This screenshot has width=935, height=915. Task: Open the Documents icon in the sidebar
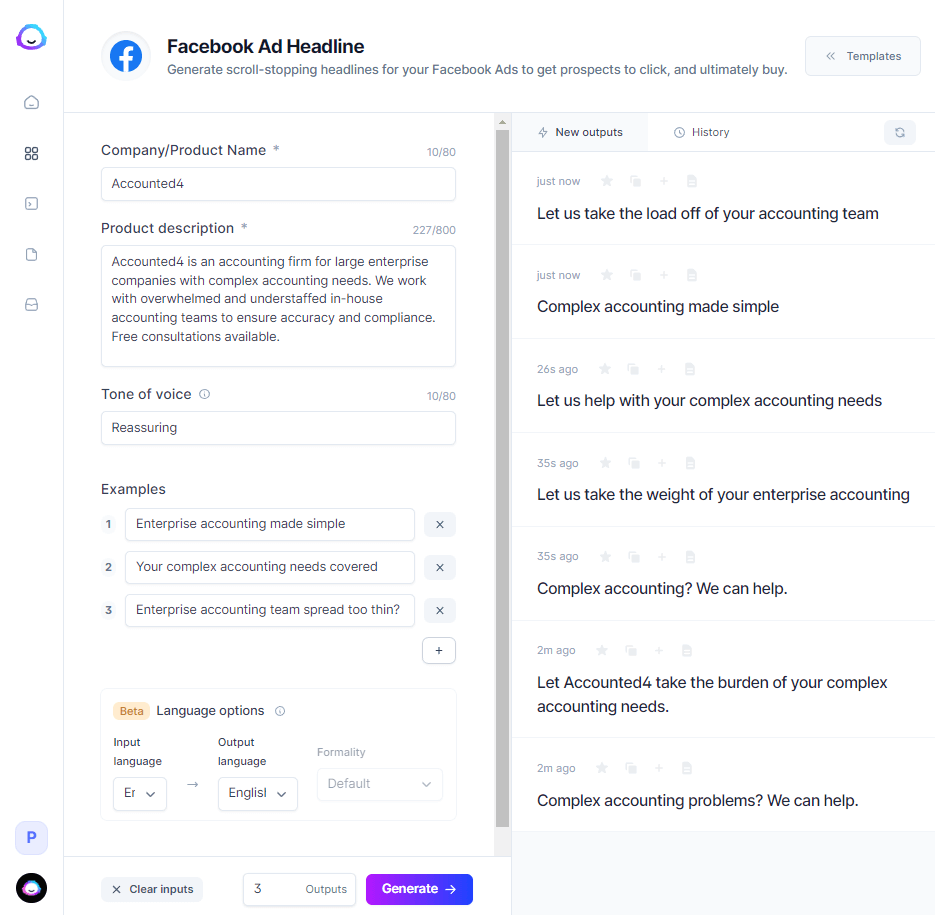pos(31,255)
